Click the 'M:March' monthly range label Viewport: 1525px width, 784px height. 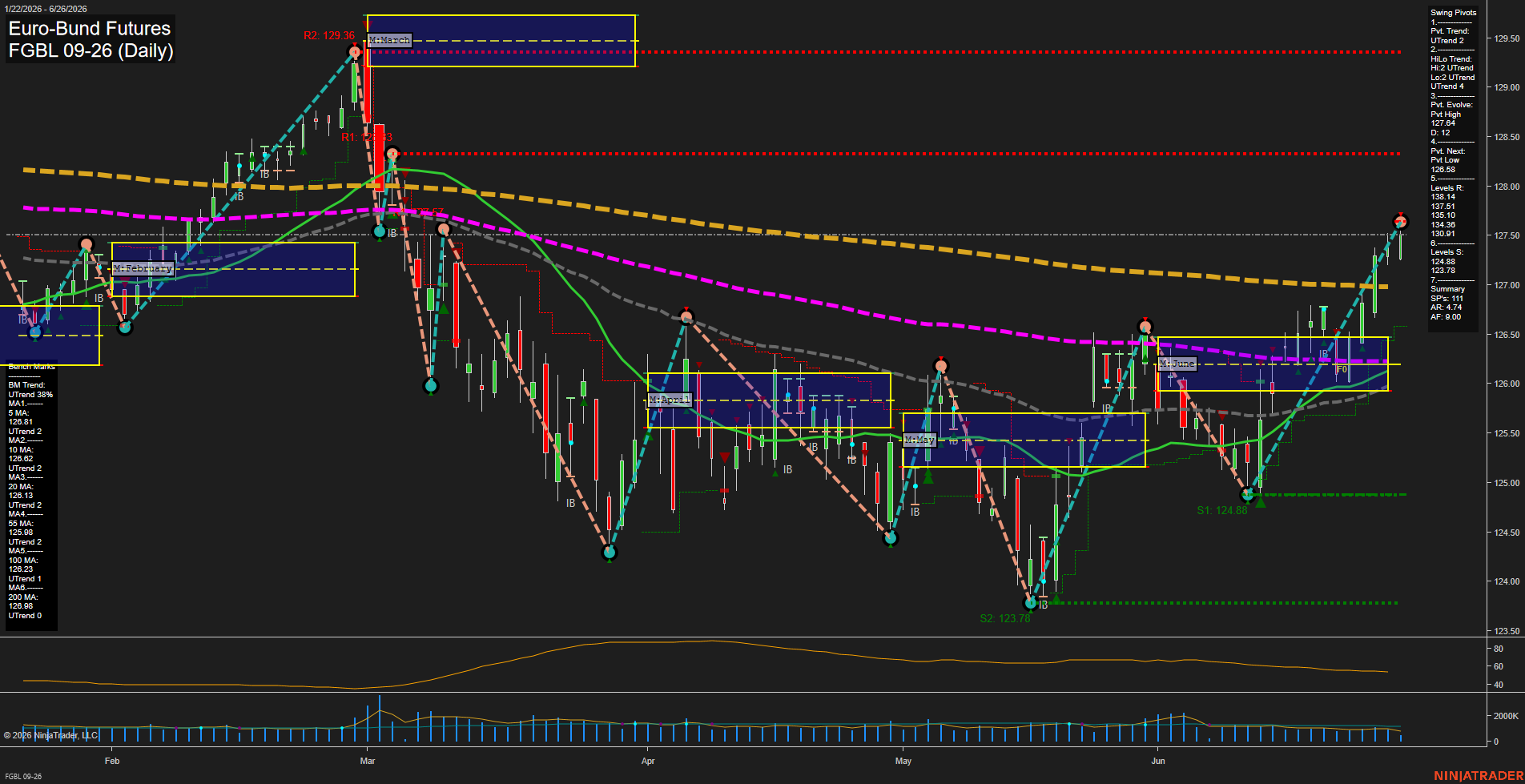(x=390, y=40)
